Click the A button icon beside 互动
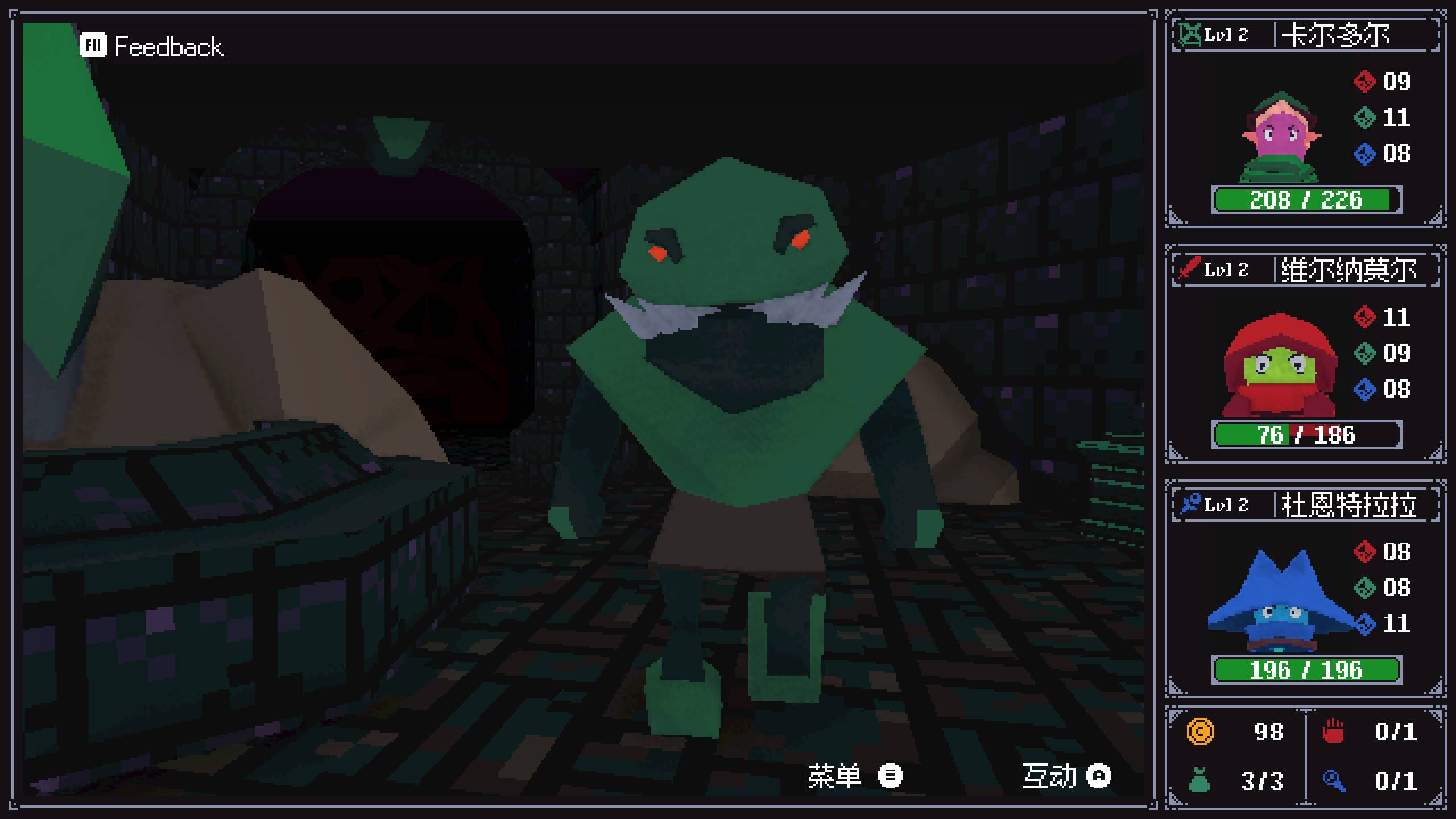1456x819 pixels. pos(1098,776)
